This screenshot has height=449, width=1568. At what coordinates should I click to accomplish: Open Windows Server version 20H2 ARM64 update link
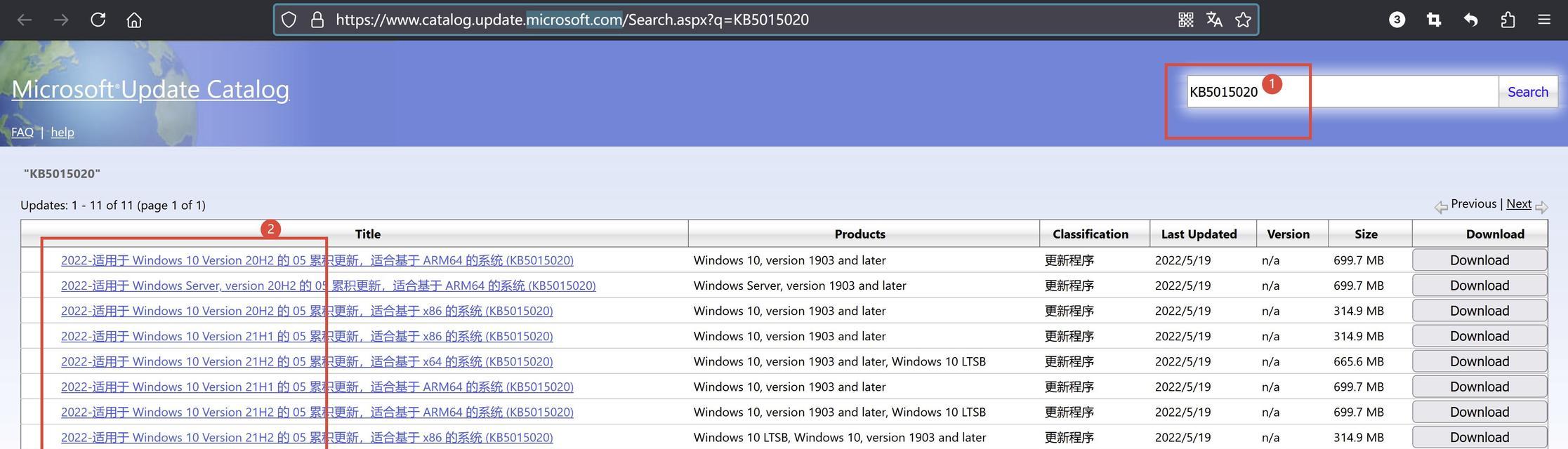(x=328, y=286)
